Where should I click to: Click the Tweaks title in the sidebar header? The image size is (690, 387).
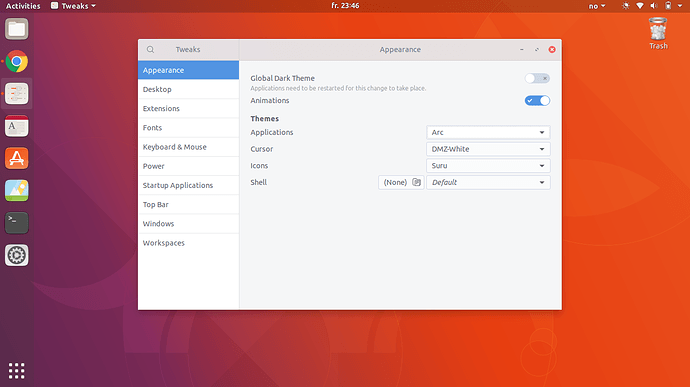click(188, 49)
